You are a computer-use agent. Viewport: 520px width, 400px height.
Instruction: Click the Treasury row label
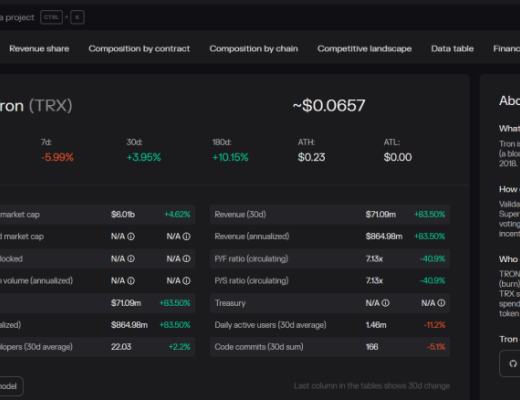[230, 303]
